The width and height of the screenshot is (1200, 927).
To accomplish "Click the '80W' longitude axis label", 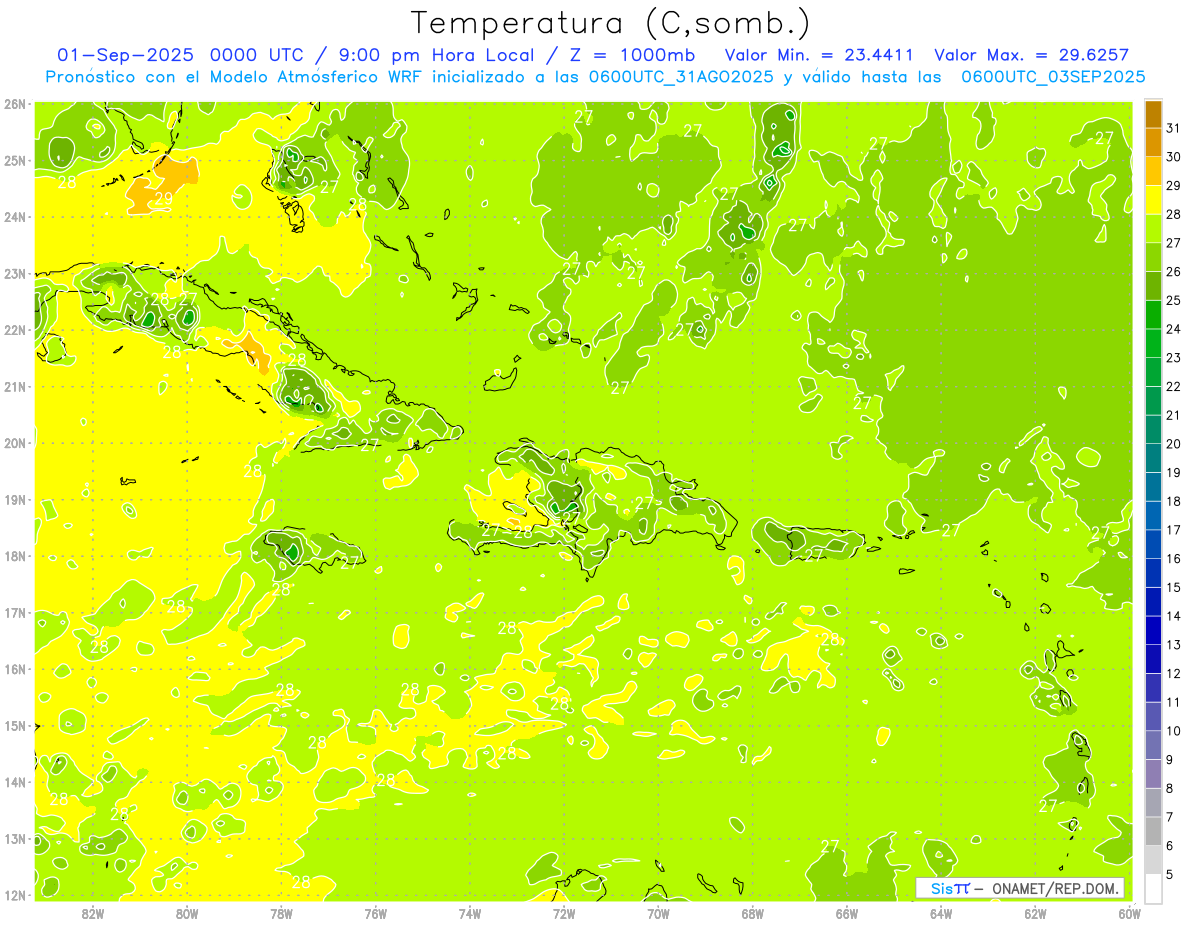I will [187, 913].
